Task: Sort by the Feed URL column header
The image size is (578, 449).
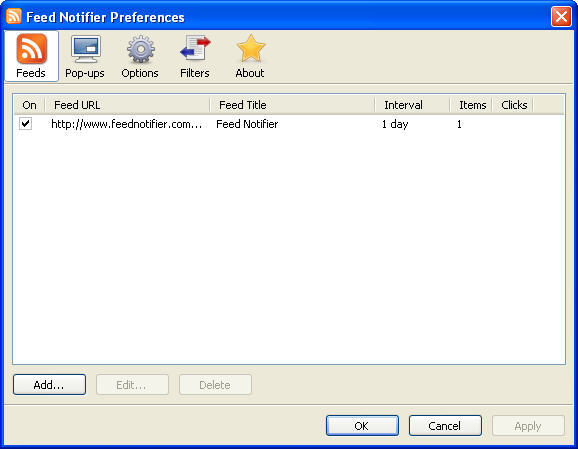Action: (x=127, y=105)
